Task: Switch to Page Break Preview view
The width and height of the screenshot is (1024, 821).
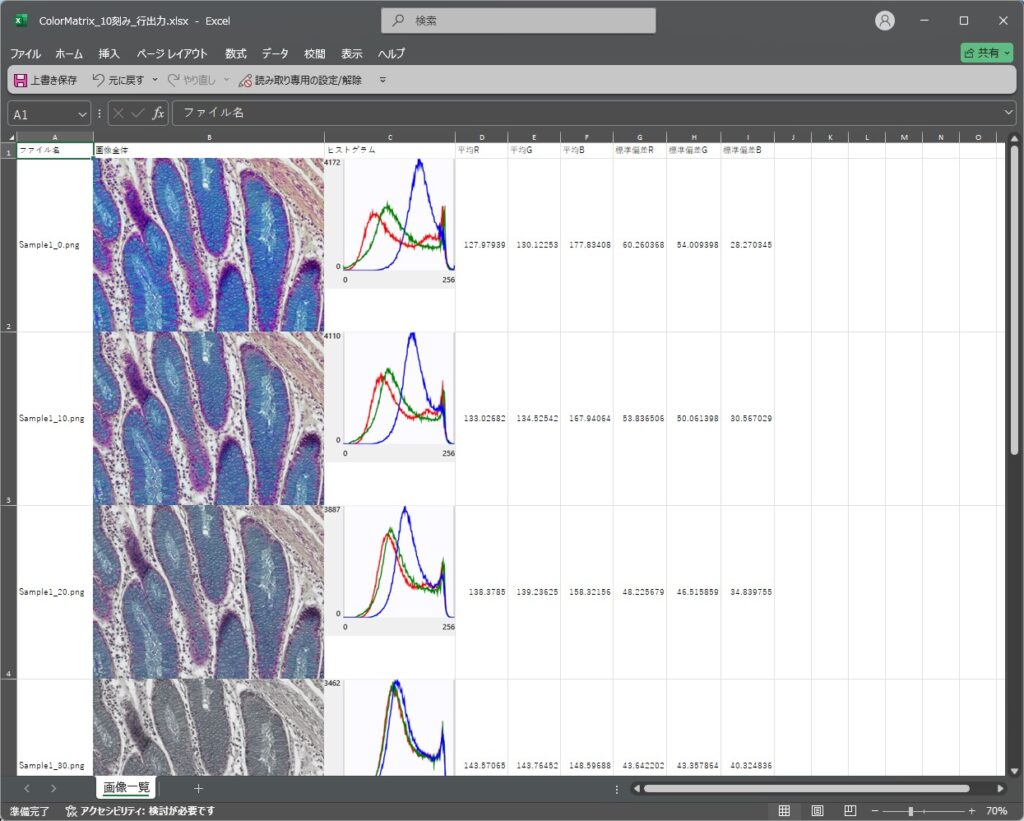Action: point(849,810)
